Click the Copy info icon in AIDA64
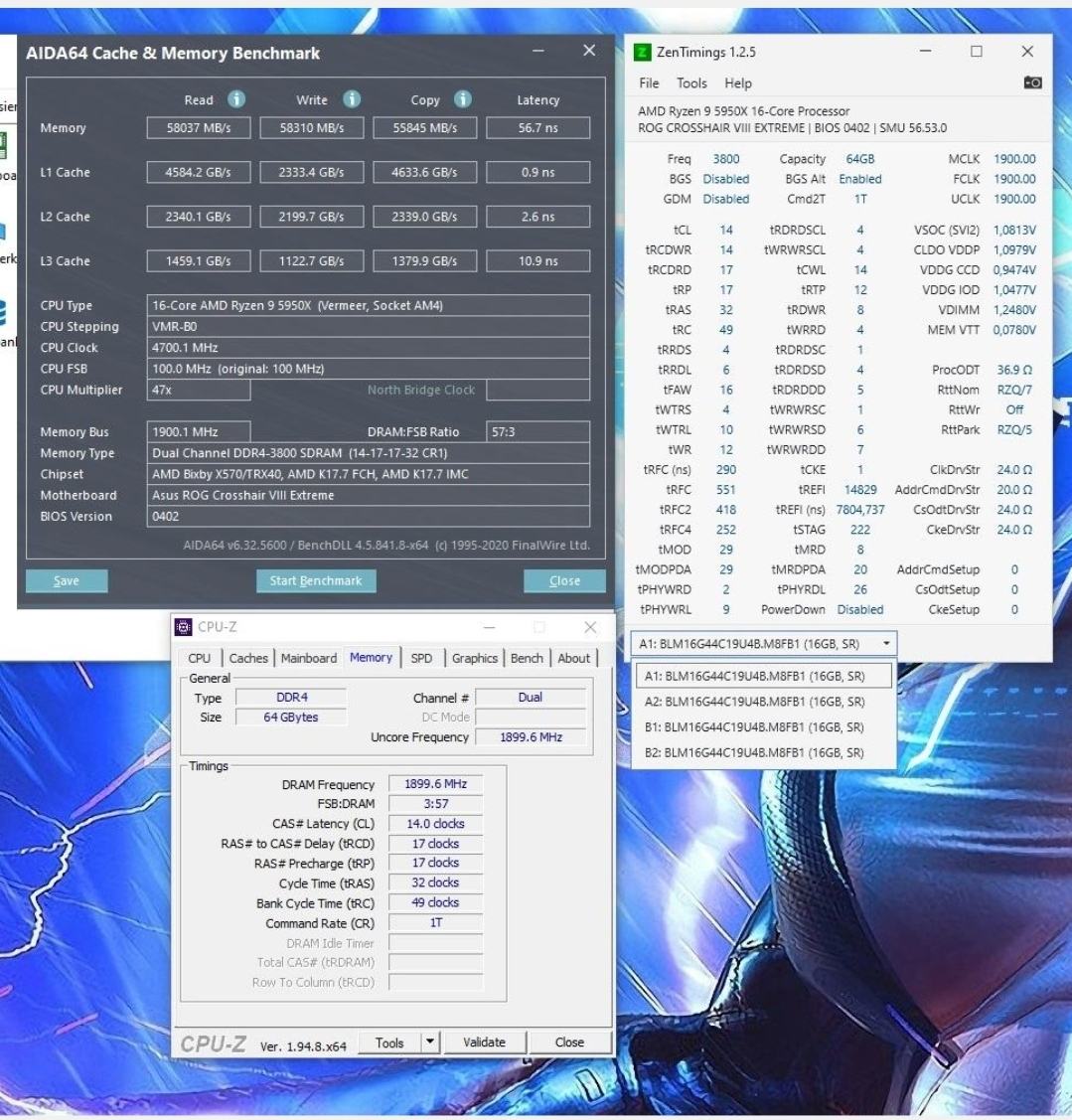Screen dimensions: 1072x1120 (x=463, y=99)
